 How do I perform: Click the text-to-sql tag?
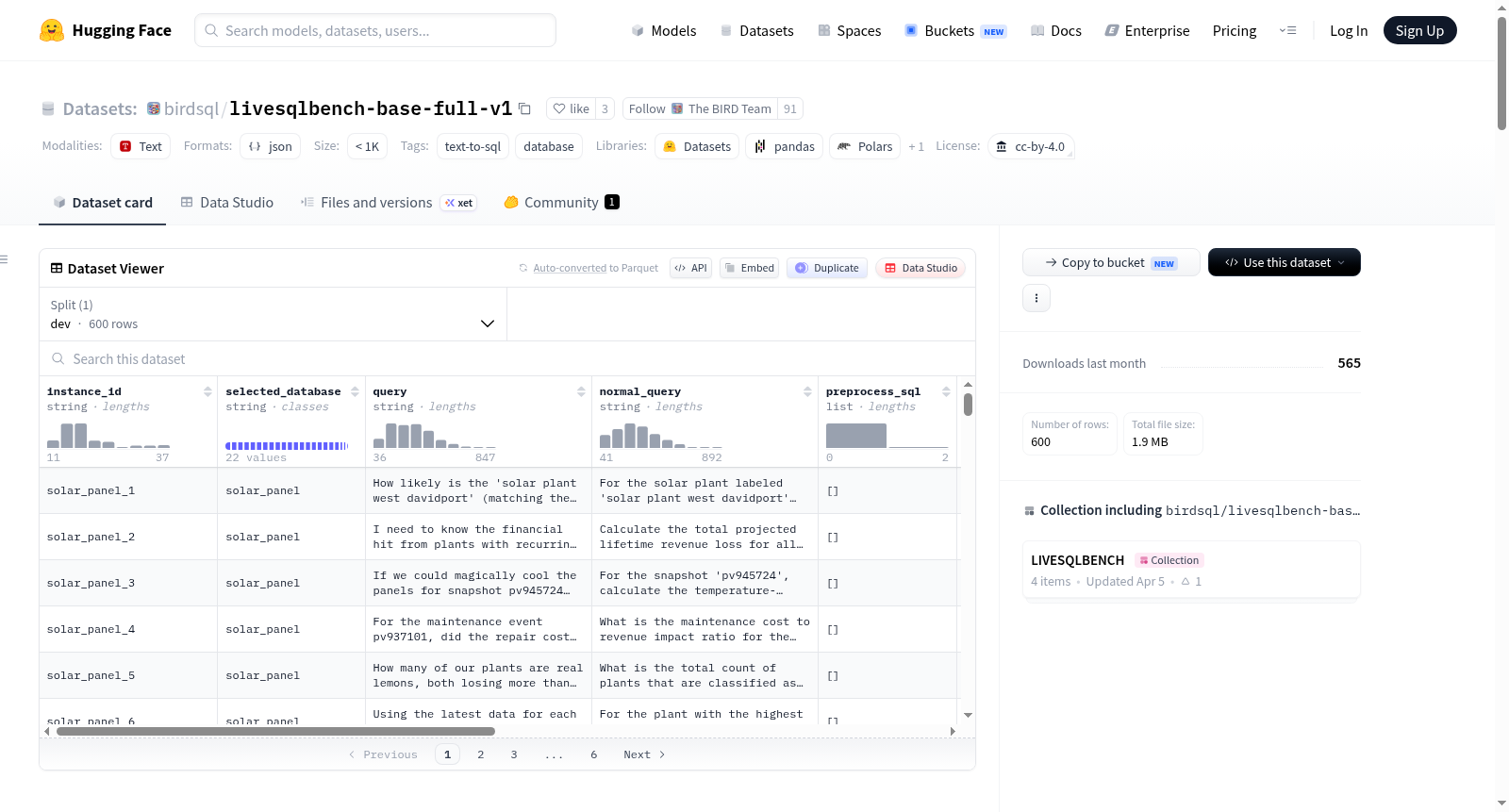(x=473, y=146)
